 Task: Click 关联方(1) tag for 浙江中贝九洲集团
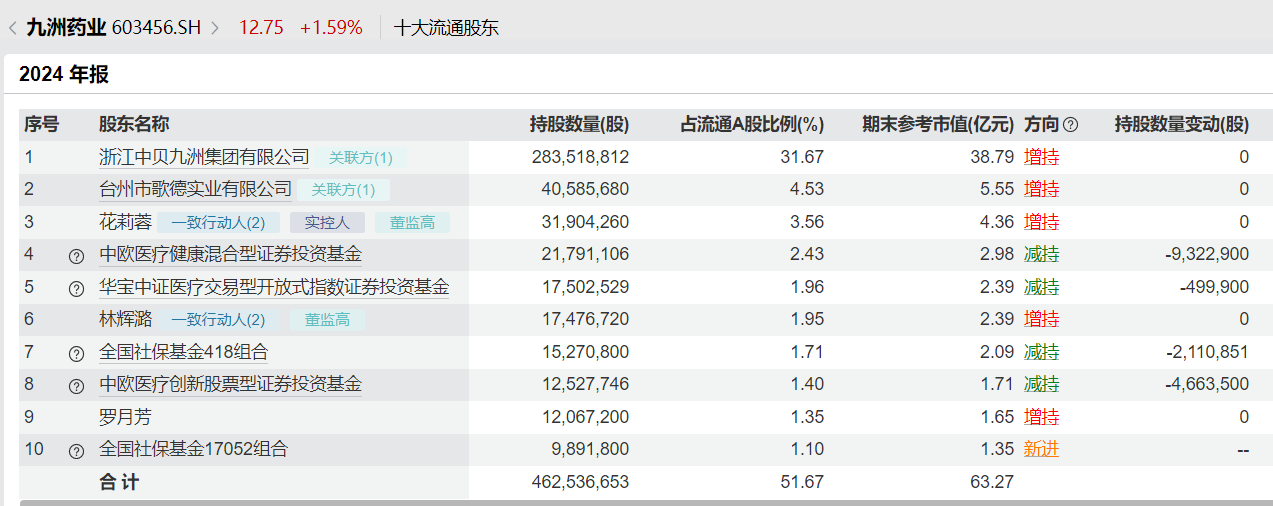[x=361, y=158]
